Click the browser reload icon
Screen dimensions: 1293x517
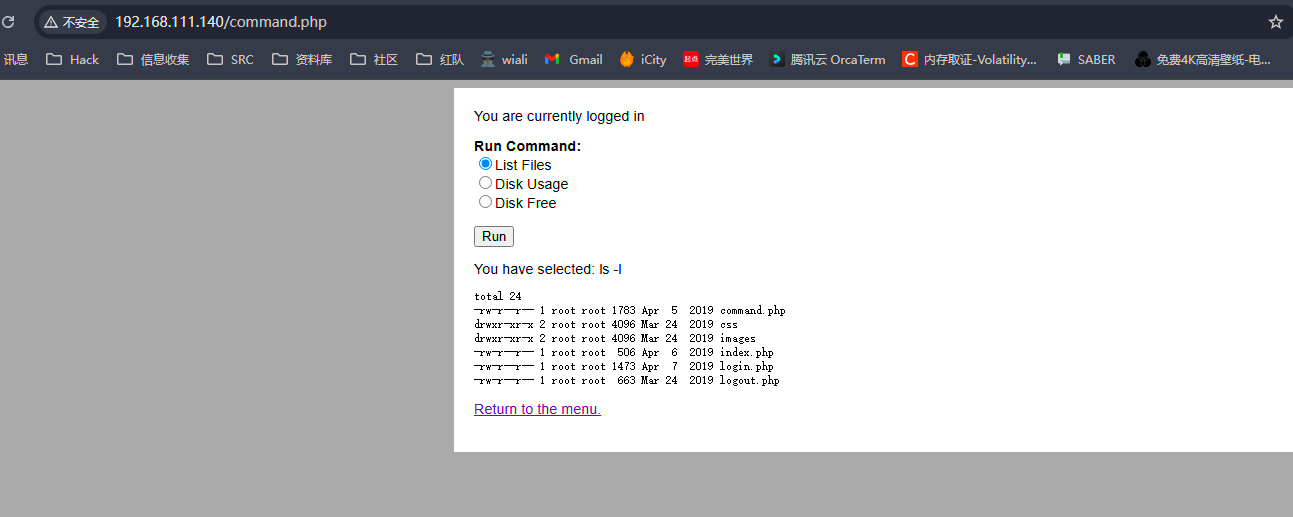(x=8, y=22)
